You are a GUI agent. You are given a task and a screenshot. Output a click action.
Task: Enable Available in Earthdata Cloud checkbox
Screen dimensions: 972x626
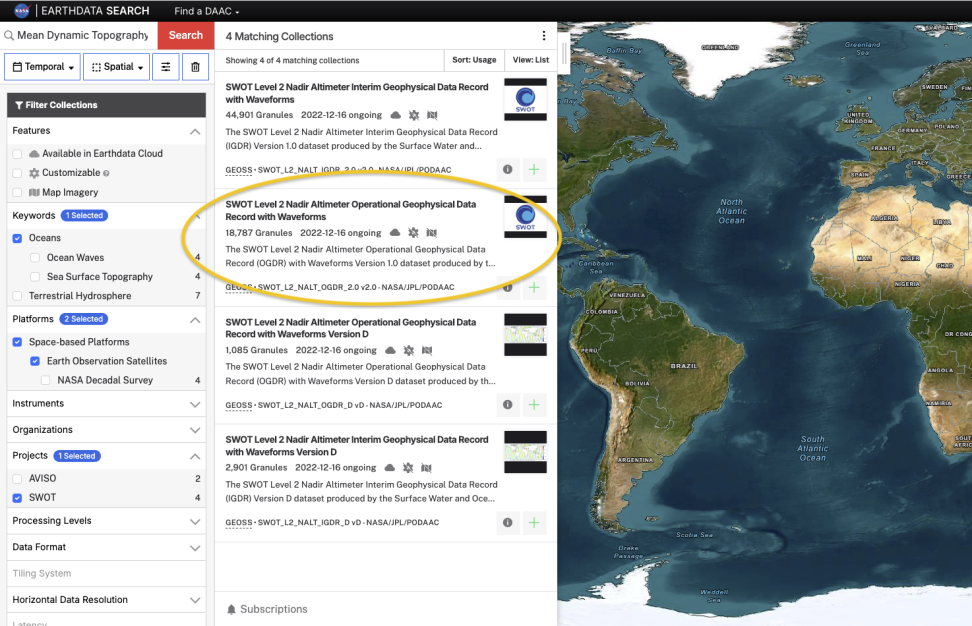click(17, 154)
